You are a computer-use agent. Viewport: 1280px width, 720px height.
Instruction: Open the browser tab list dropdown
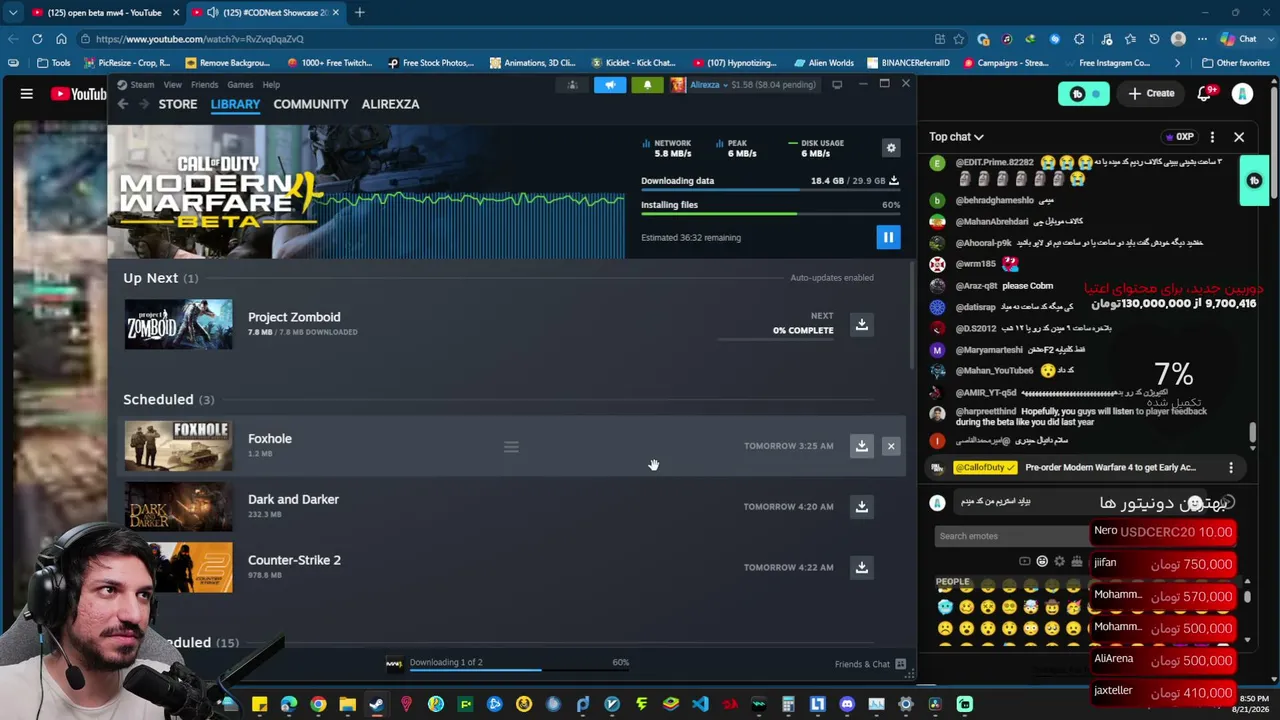pos(13,12)
